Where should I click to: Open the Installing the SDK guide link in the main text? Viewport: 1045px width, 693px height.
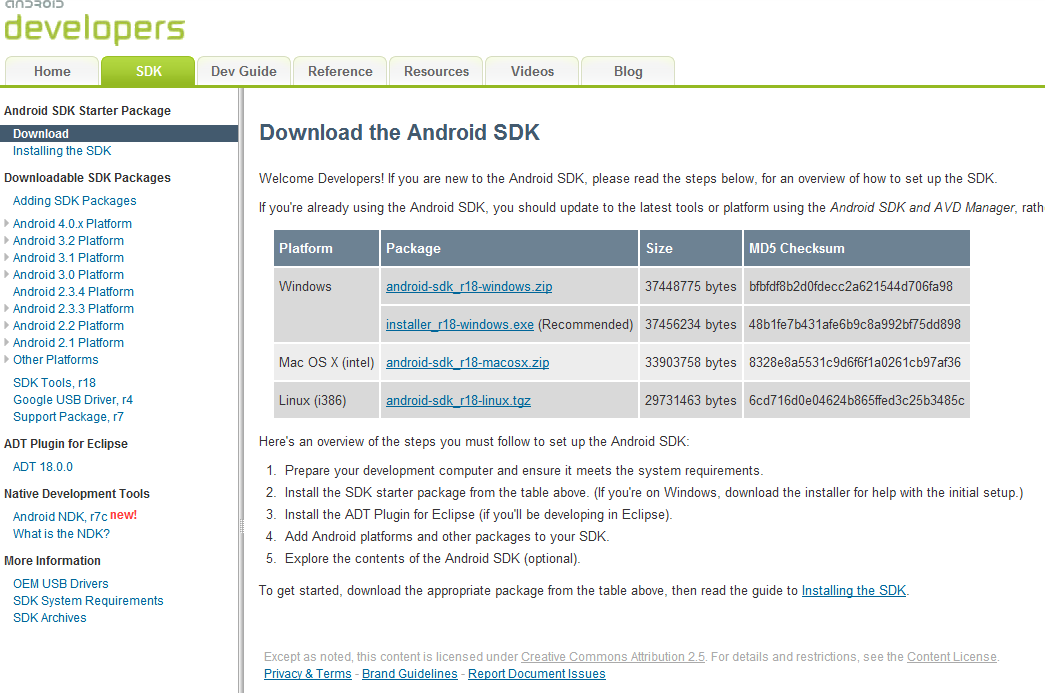pyautogui.click(x=853, y=591)
